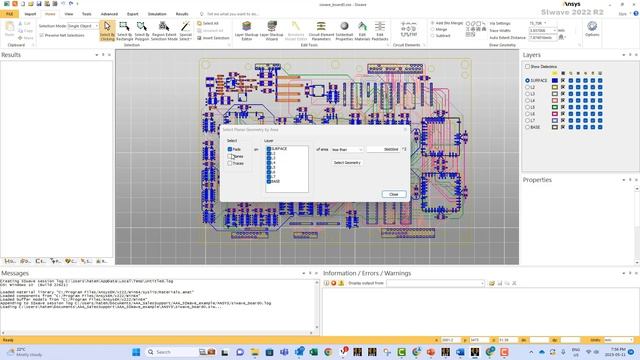Click the Help question mark icon
This screenshot has width=640, height=360.
[636, 13]
